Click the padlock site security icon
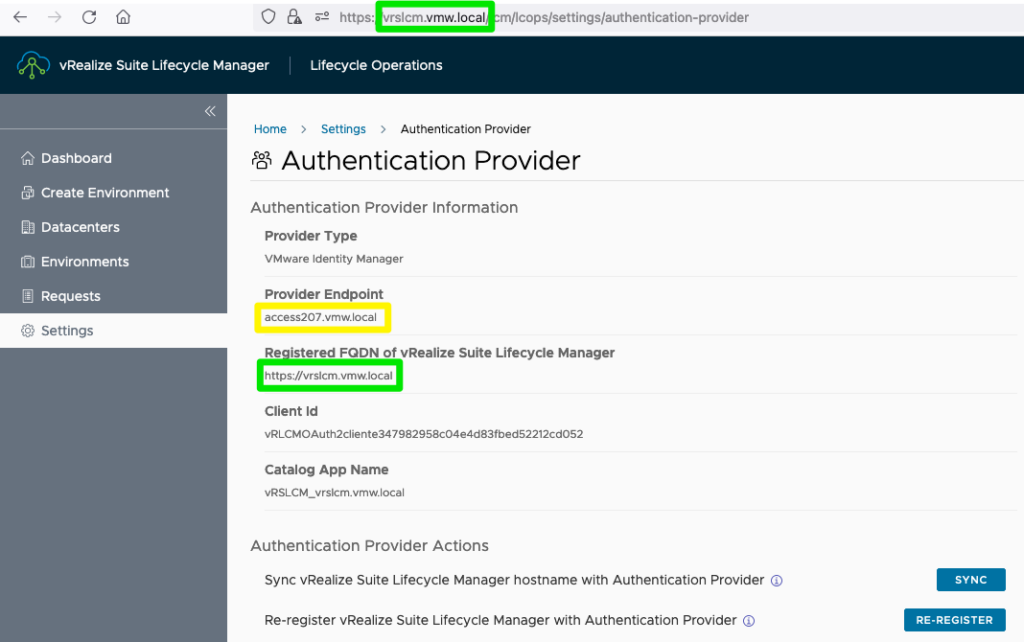This screenshot has height=642, width=1024. pos(295,17)
